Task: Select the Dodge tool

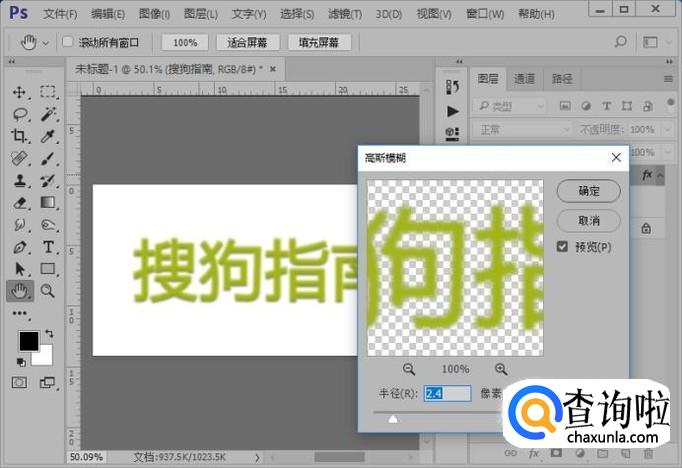Action: pos(48,225)
